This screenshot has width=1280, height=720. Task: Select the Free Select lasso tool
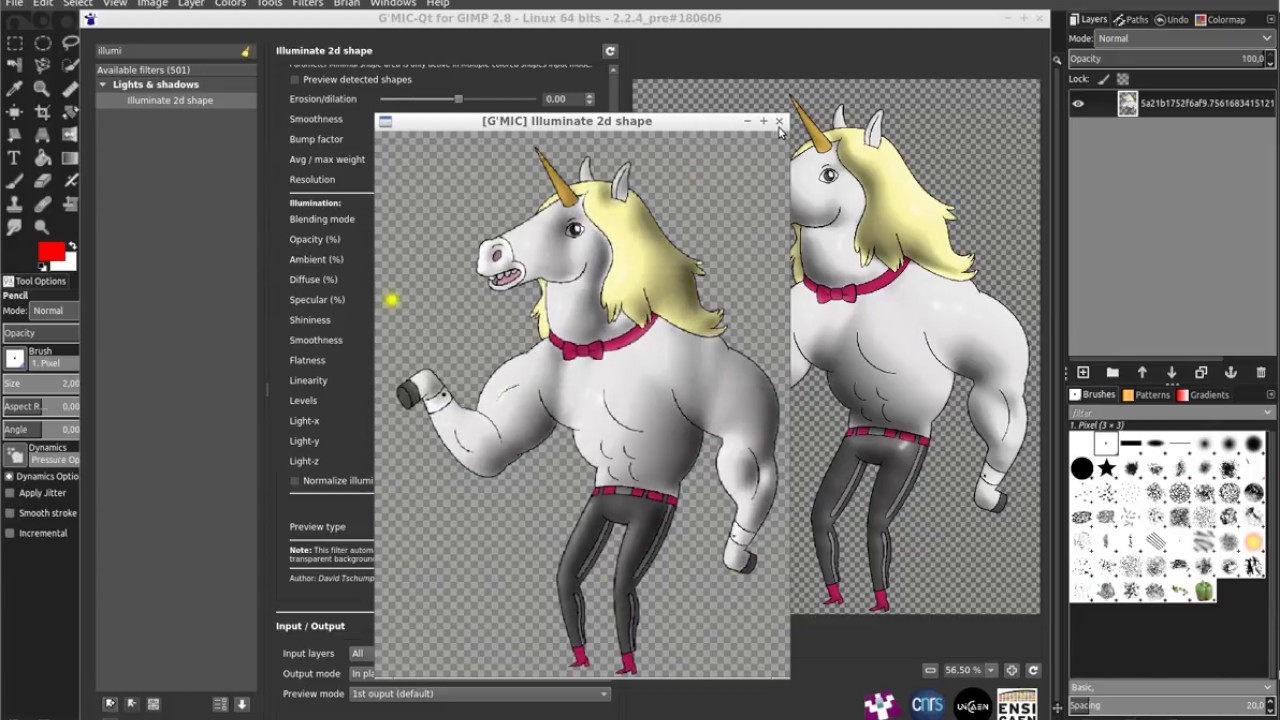point(70,43)
